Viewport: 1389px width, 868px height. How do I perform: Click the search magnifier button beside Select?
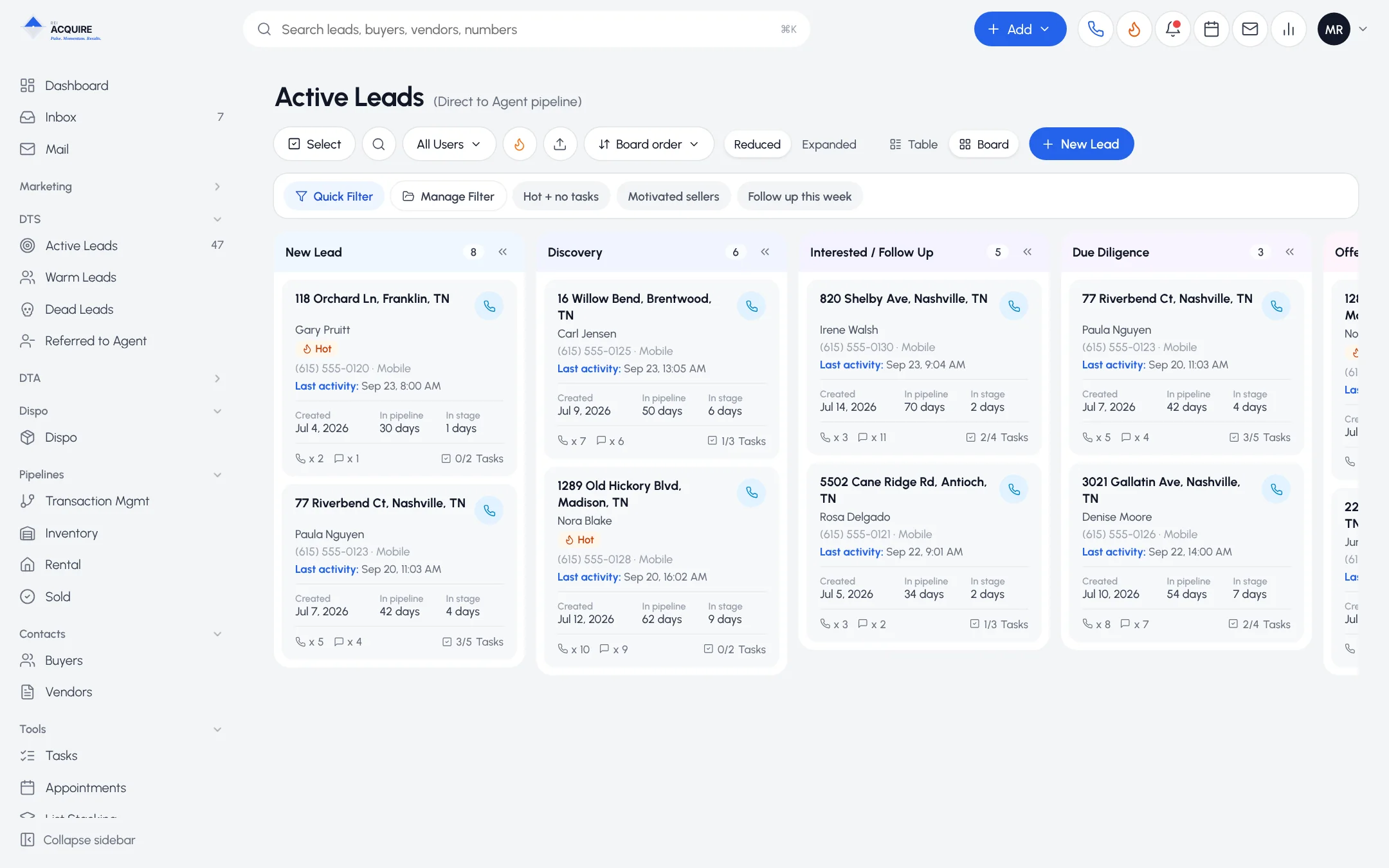[379, 144]
